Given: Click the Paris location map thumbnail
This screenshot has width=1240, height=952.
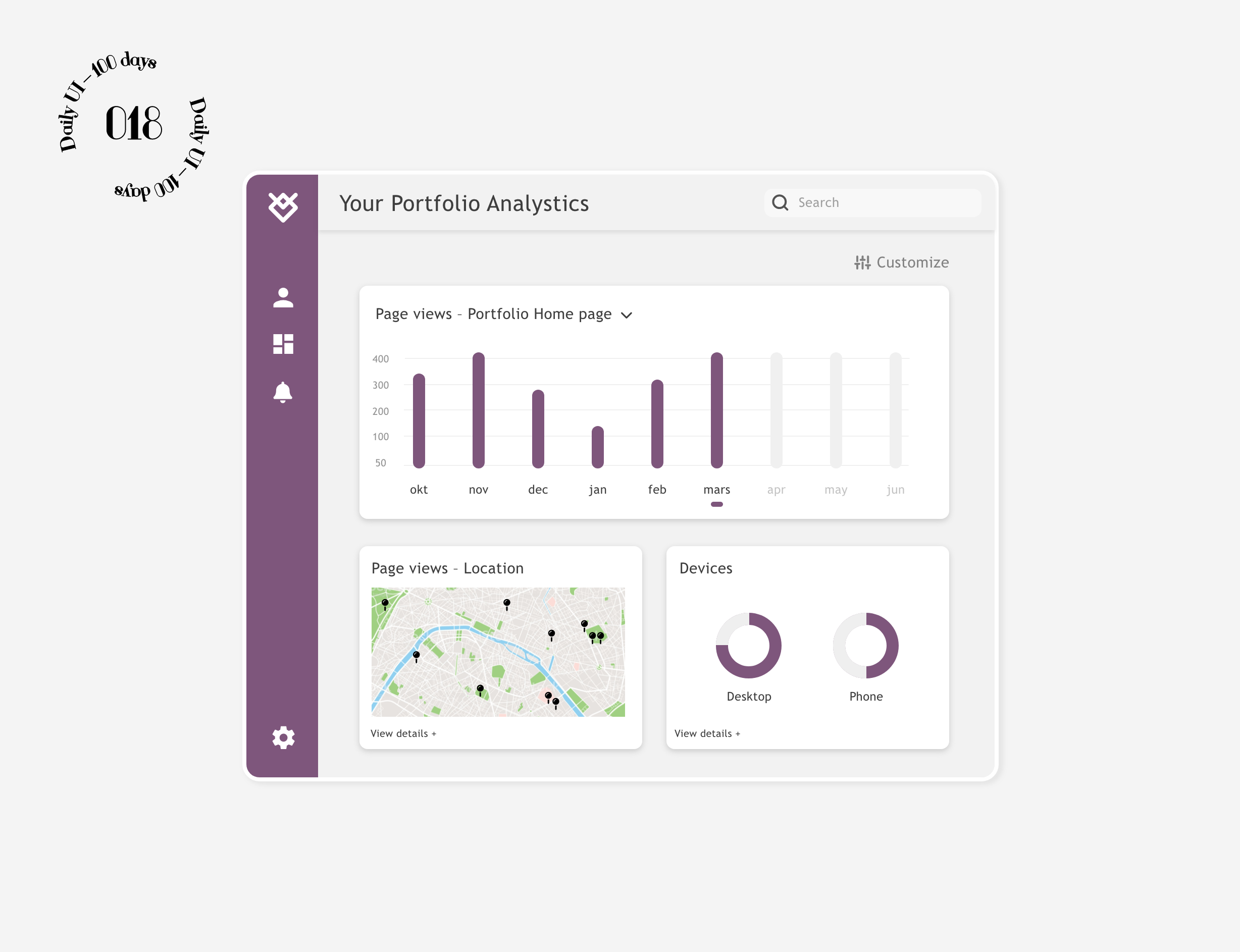Looking at the screenshot, I should pos(498,652).
